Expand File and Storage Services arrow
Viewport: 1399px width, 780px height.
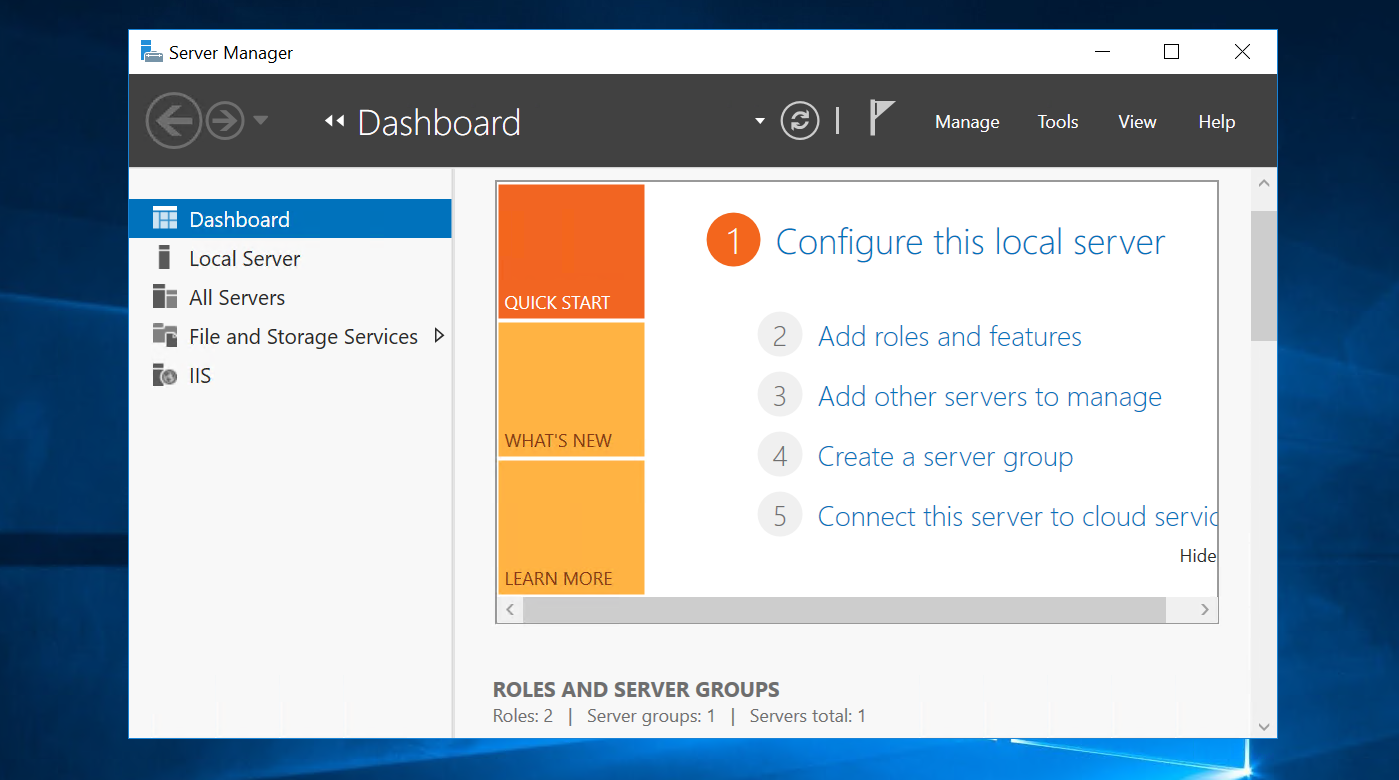pos(439,336)
